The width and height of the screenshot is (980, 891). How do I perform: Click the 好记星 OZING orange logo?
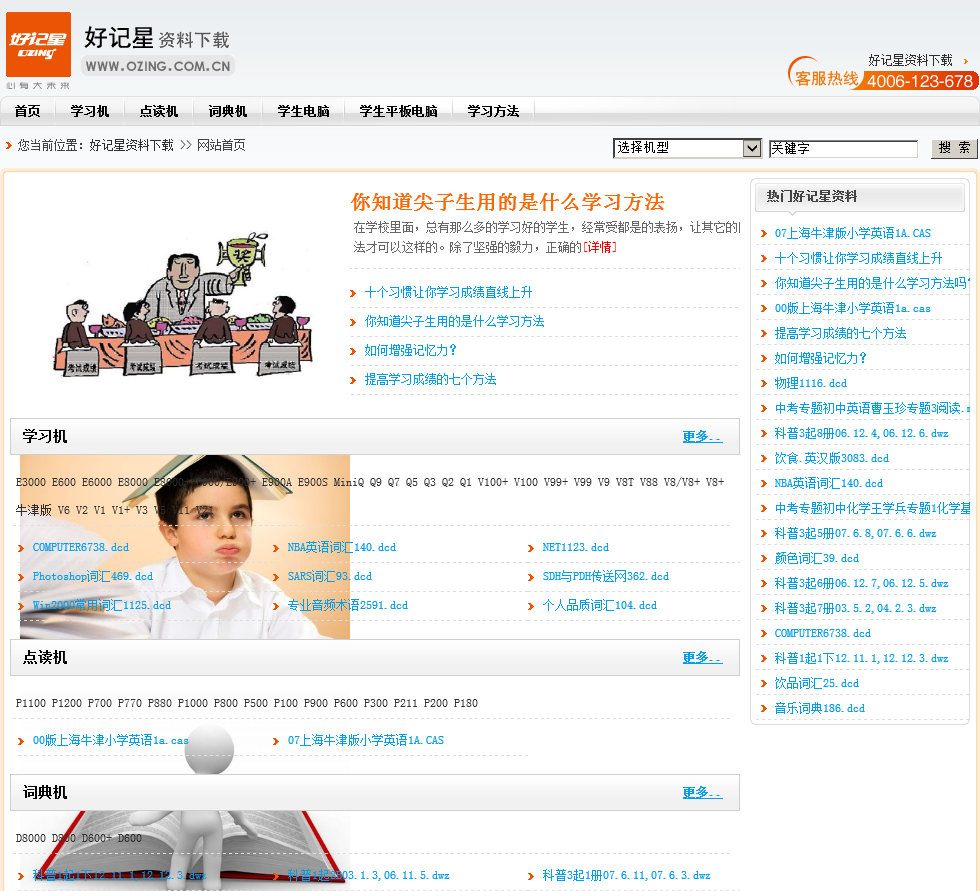tap(38, 44)
